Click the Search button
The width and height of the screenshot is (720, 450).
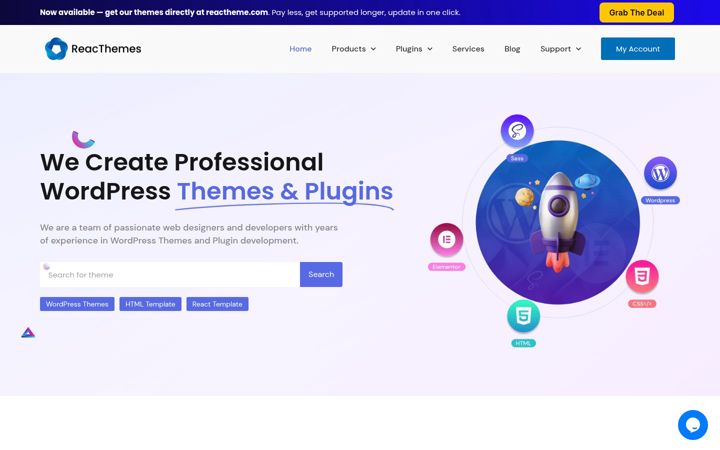tap(321, 274)
